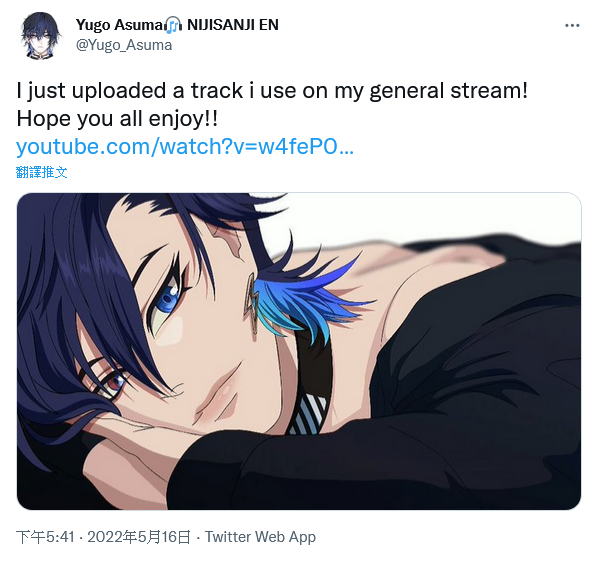This screenshot has height=562, width=598.
Task: Click the bright blue hair streak
Action: tap(305, 303)
